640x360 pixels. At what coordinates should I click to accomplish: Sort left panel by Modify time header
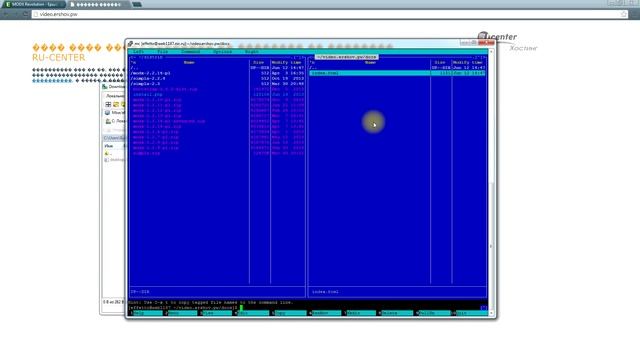[x=287, y=62]
